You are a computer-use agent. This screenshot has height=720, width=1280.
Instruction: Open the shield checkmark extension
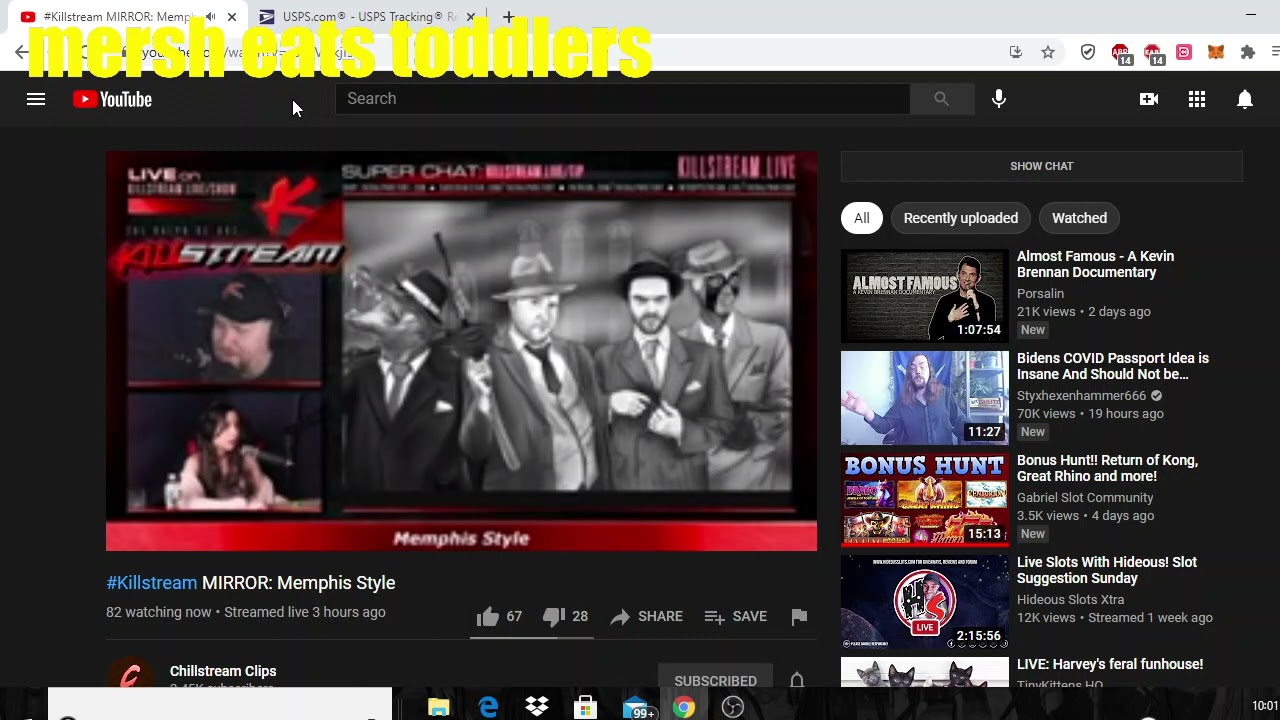[x=1088, y=52]
